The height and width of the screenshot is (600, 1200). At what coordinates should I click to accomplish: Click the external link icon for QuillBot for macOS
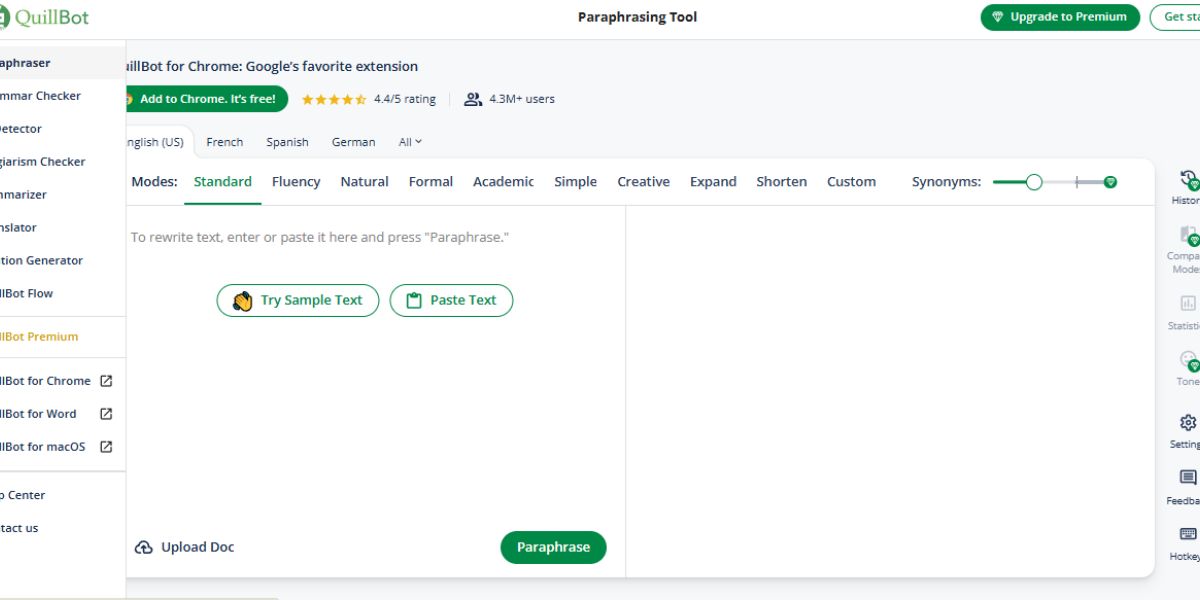click(x=106, y=447)
